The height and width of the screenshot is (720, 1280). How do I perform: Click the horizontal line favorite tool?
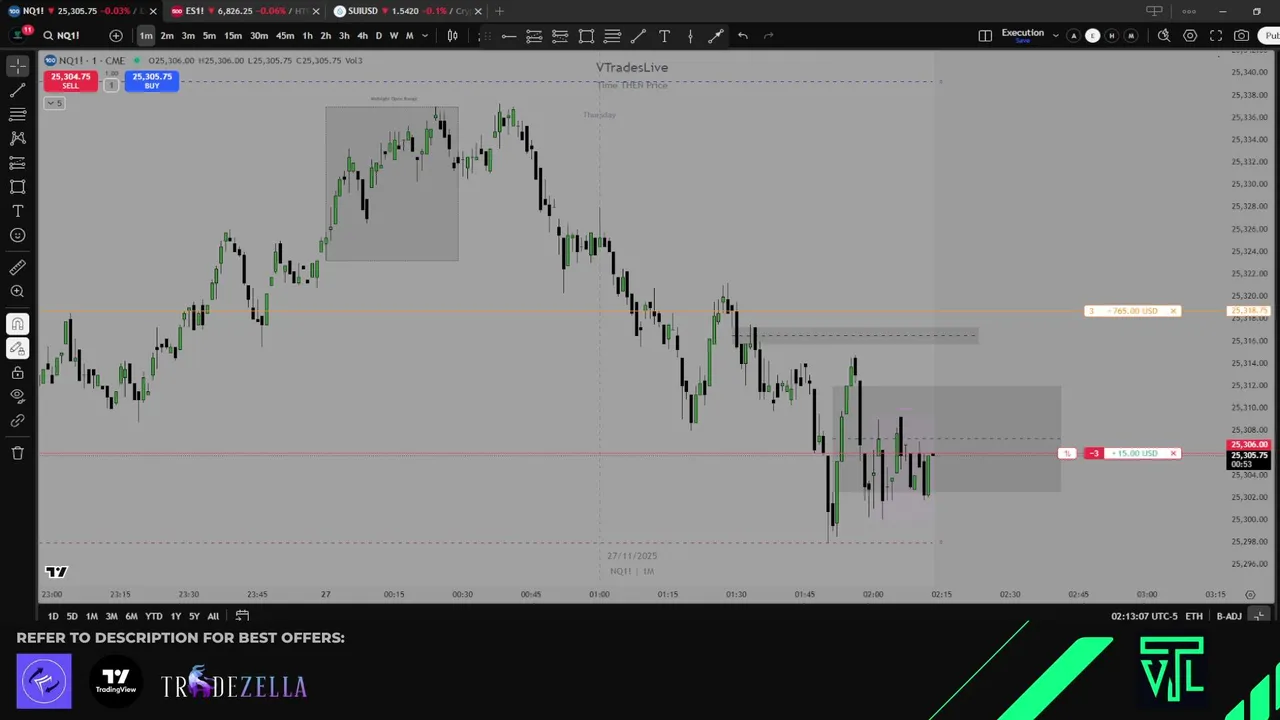(508, 36)
